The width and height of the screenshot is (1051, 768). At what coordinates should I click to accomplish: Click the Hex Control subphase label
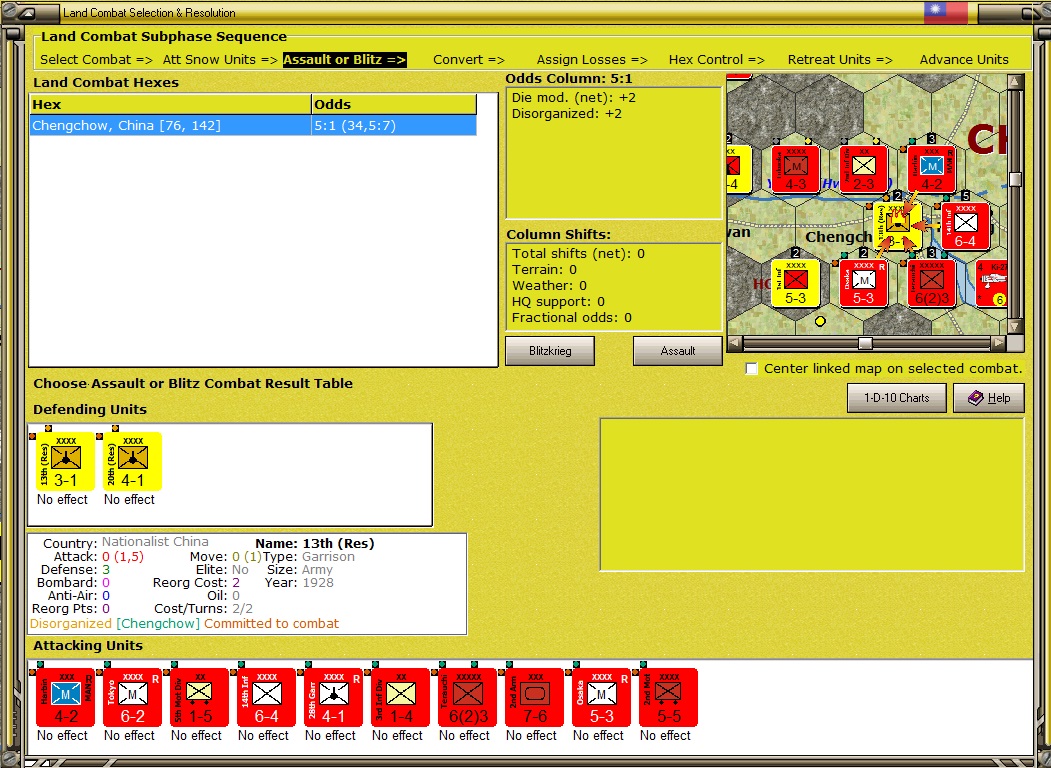point(717,60)
